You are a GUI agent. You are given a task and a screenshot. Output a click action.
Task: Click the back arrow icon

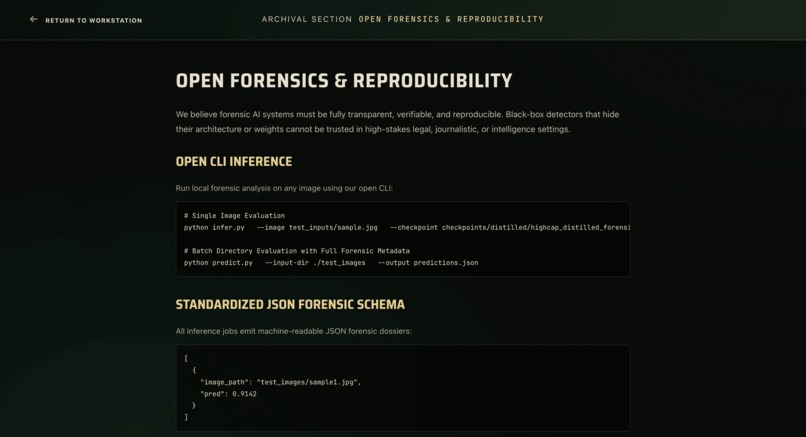pyautogui.click(x=33, y=20)
